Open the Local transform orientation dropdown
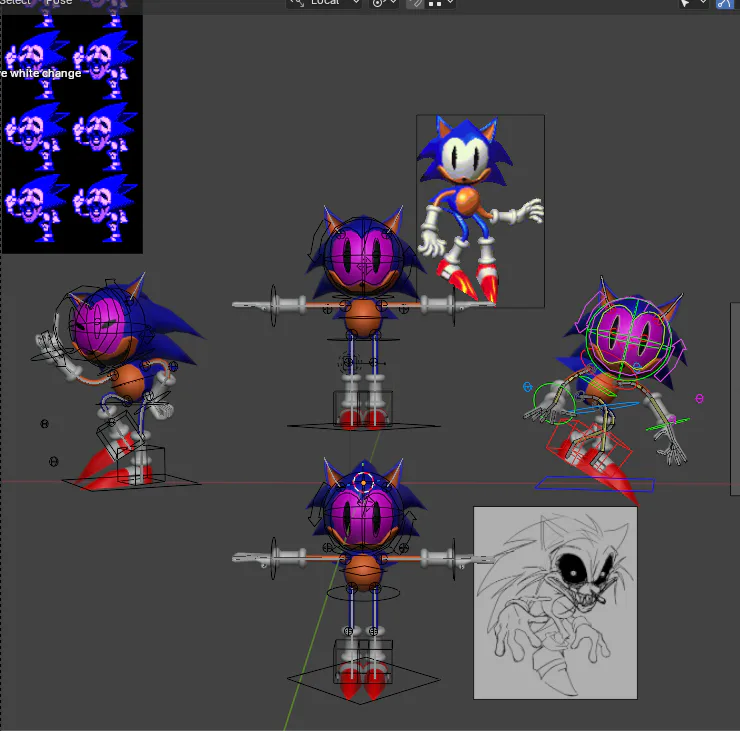Image resolution: width=740 pixels, height=731 pixels. 324,3
